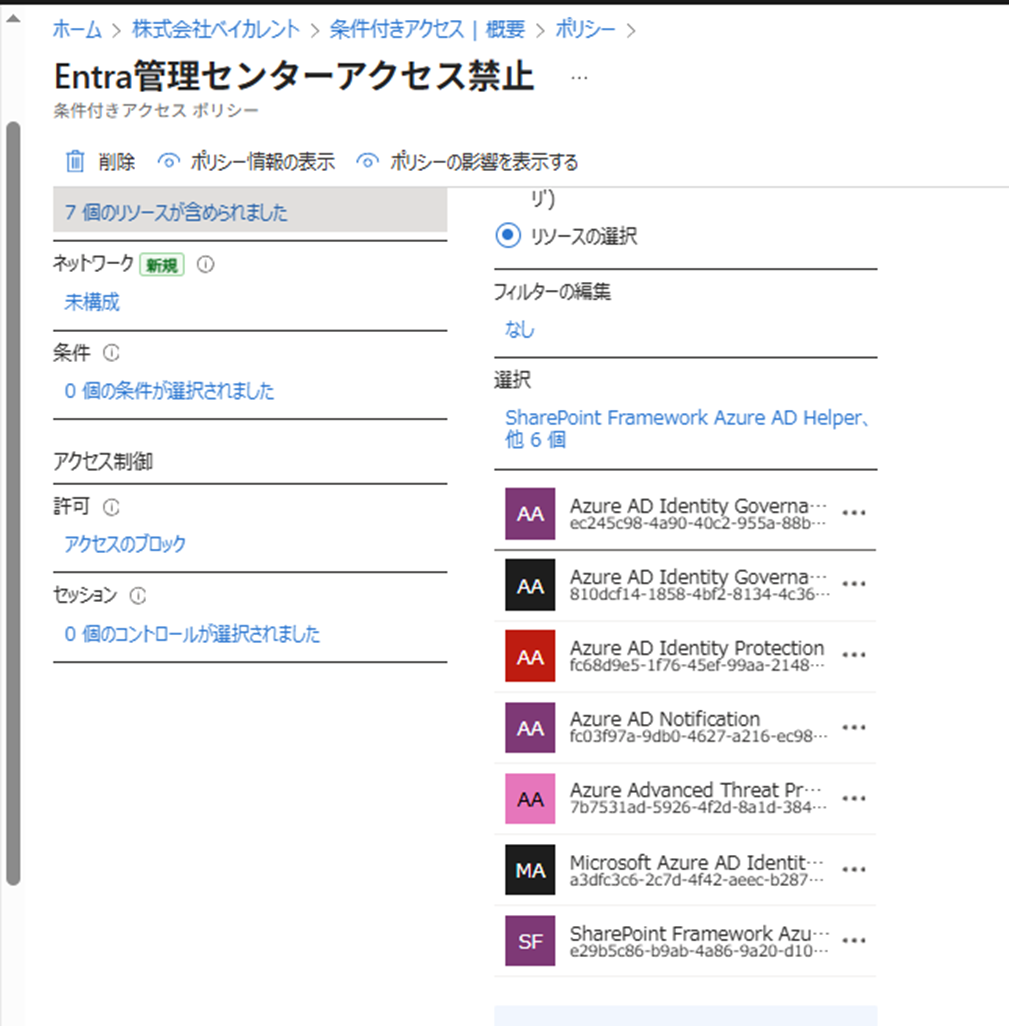Click ポリシー情報の表示 toolbar button

point(247,161)
